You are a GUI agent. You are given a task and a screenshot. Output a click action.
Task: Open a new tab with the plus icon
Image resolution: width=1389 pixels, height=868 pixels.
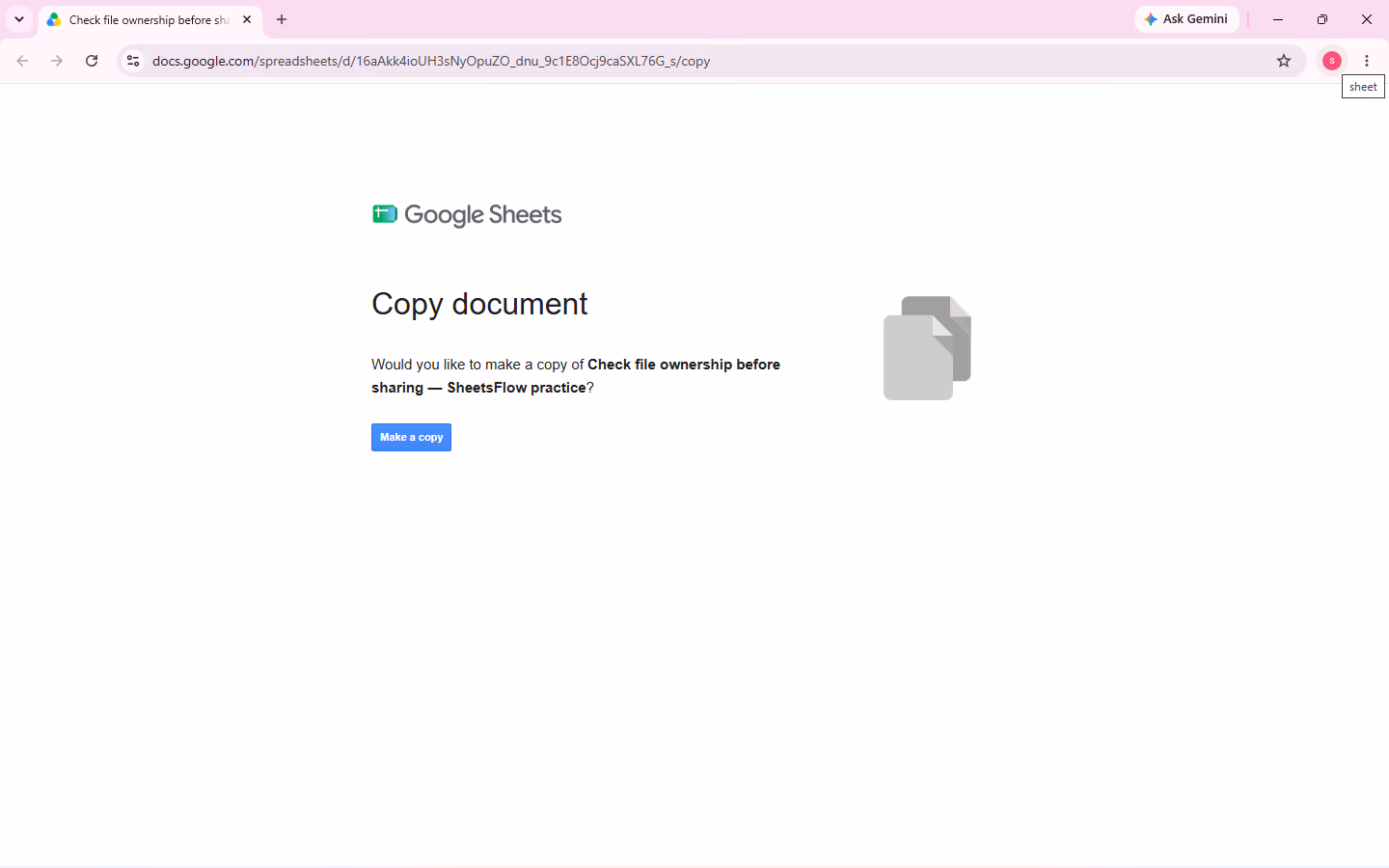click(x=282, y=19)
